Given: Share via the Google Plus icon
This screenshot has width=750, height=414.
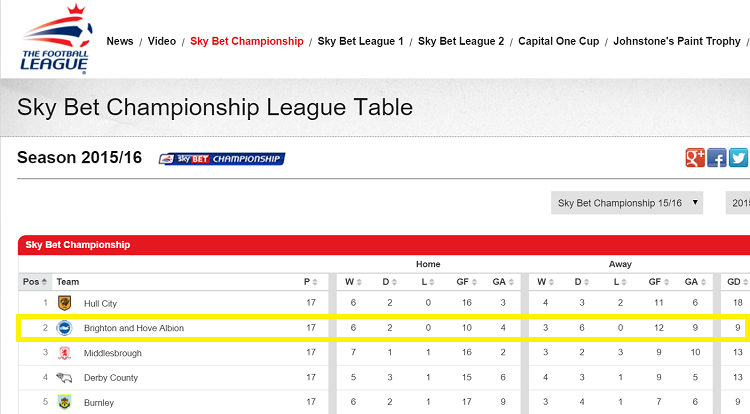Looking at the screenshot, I should pos(695,158).
